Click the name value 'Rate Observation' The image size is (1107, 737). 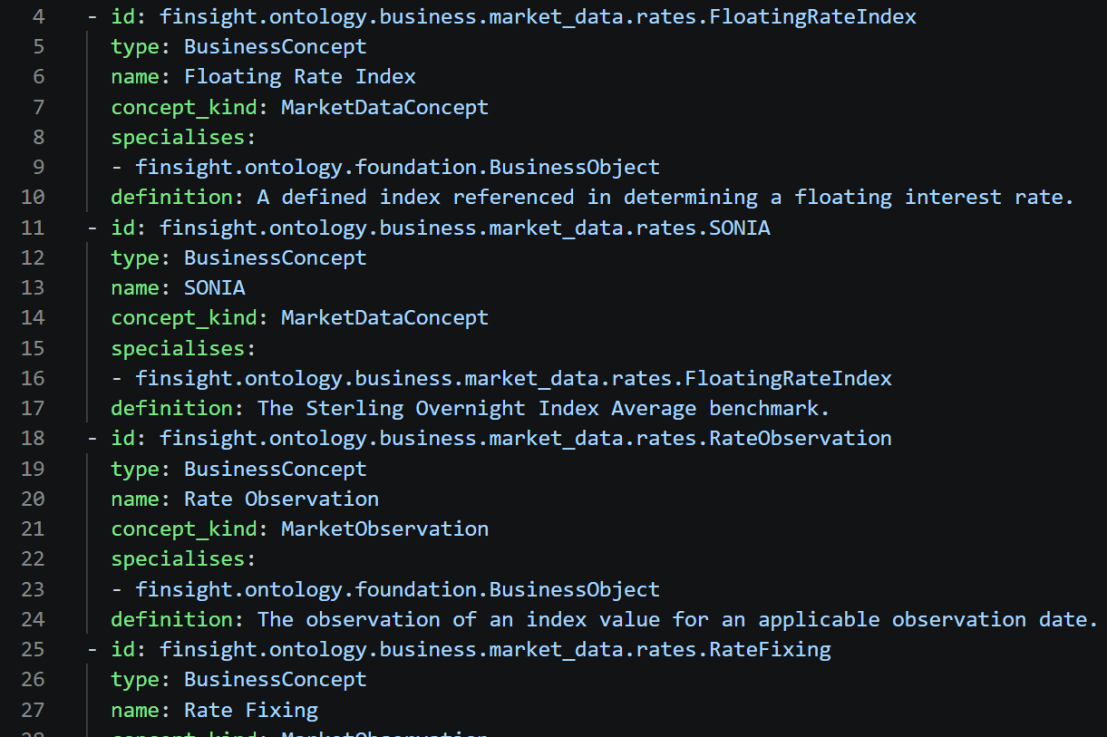[x=282, y=498]
